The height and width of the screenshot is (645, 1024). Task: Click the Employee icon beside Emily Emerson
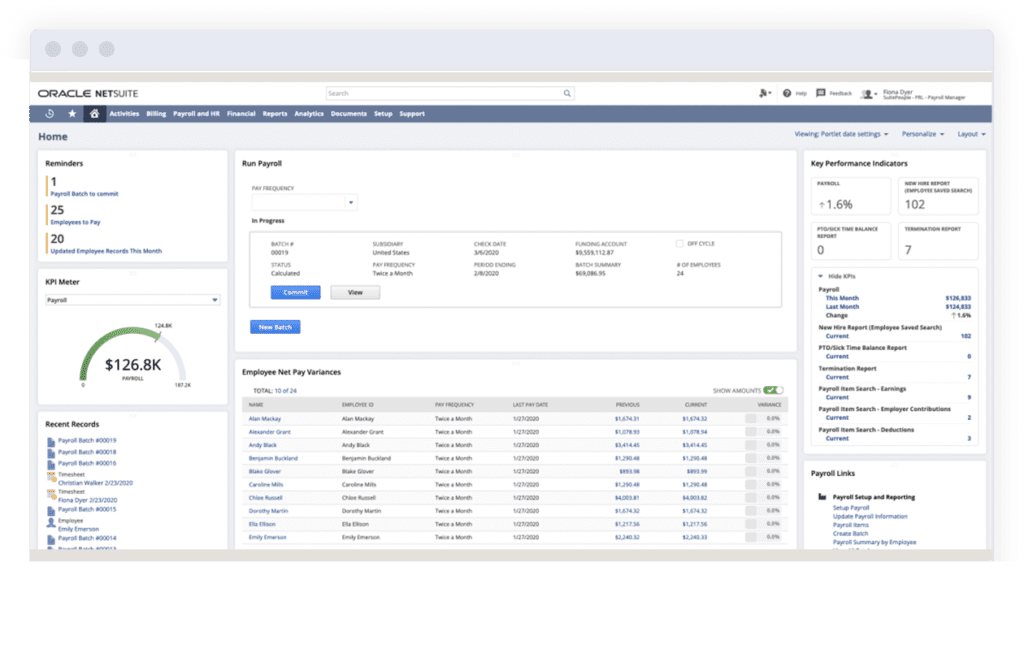tap(51, 523)
